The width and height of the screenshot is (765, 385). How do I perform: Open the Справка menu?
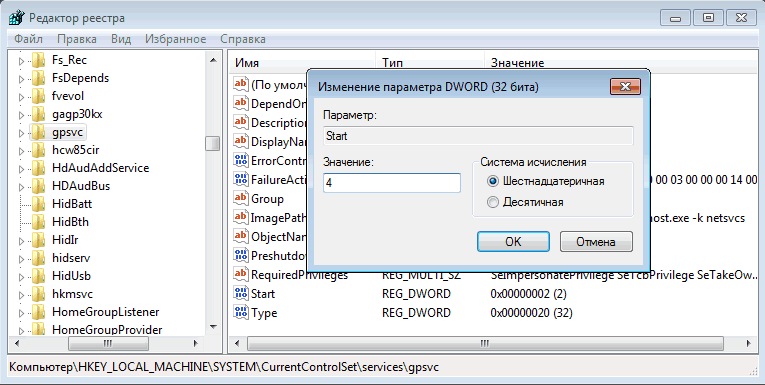[x=243, y=39]
